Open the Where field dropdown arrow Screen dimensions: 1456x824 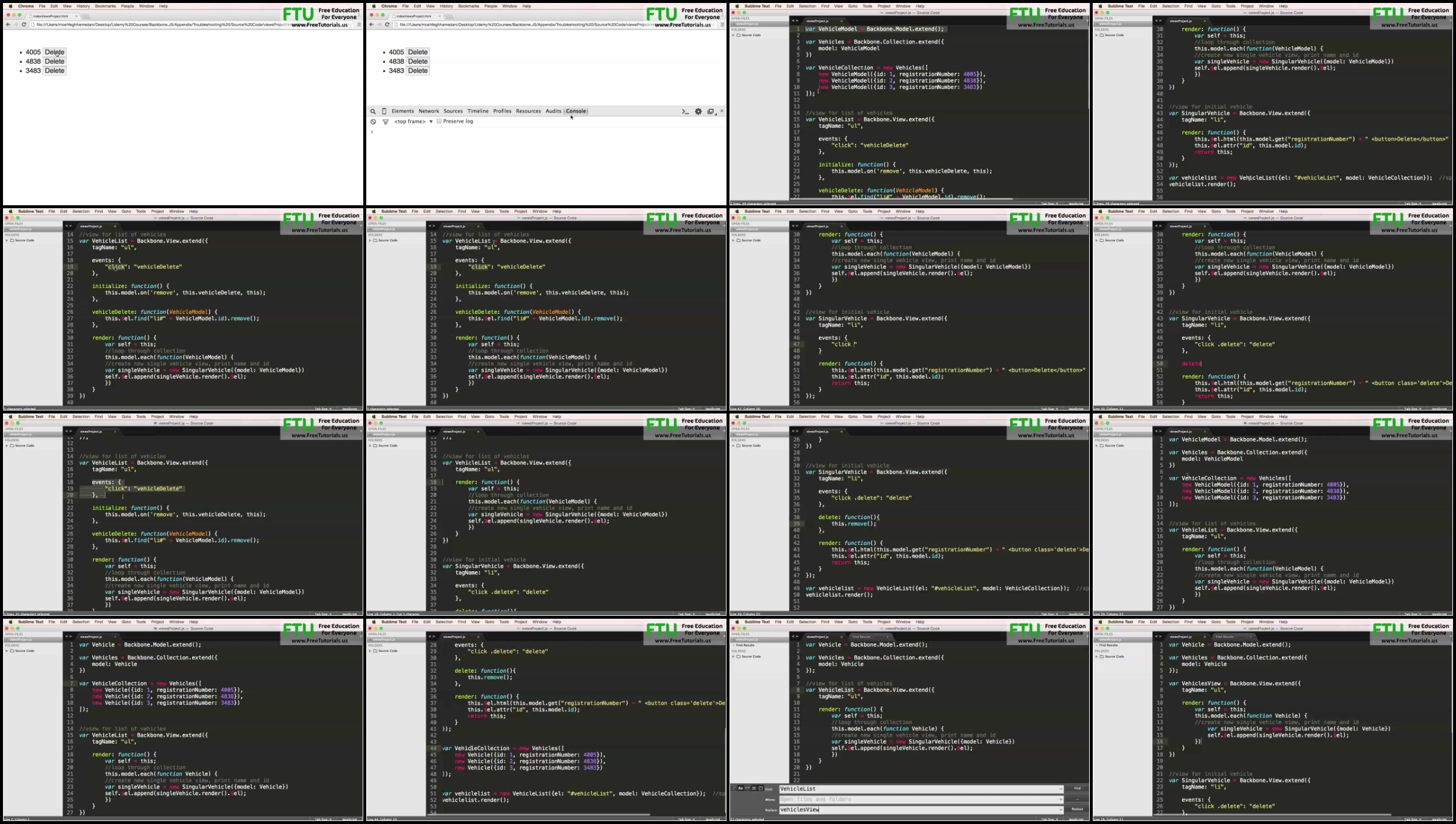click(x=1060, y=799)
